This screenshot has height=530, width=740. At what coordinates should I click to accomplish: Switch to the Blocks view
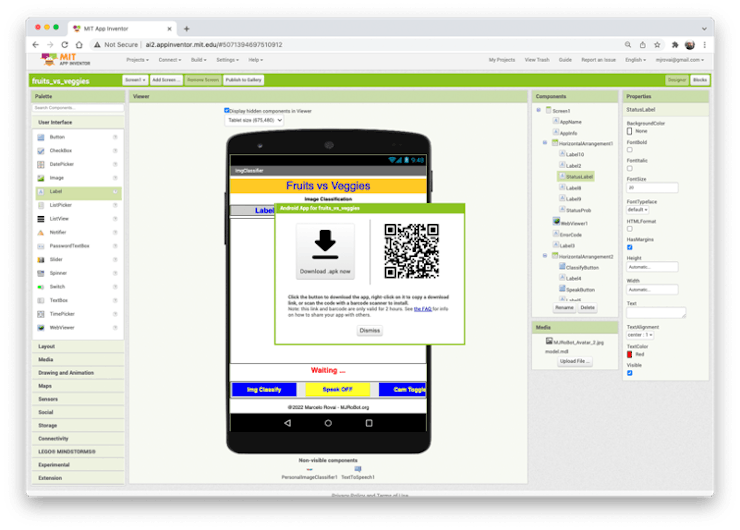point(700,80)
